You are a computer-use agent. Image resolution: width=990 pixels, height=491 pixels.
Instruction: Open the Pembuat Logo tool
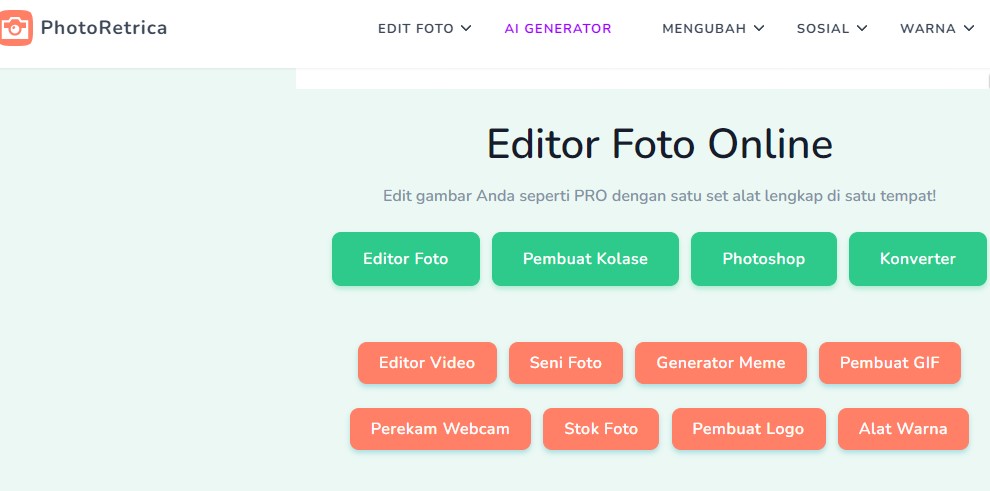[x=748, y=429]
